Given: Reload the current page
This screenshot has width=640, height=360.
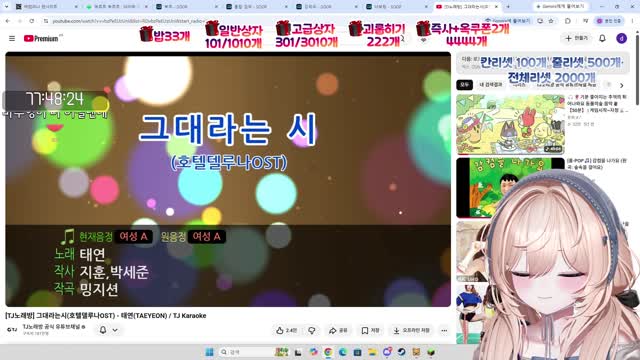Looking at the screenshot, I should point(32,20).
